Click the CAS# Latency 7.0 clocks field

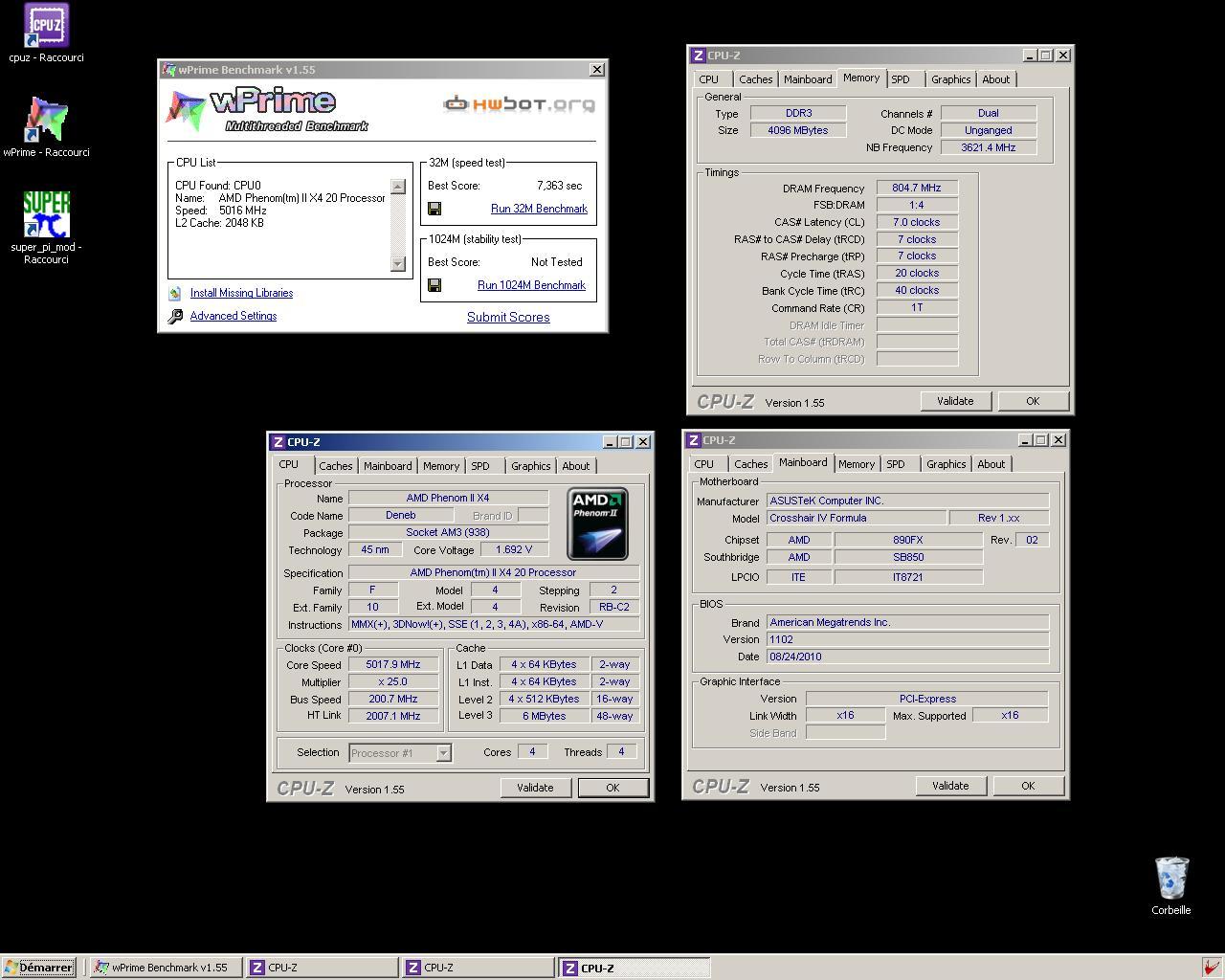coord(917,222)
